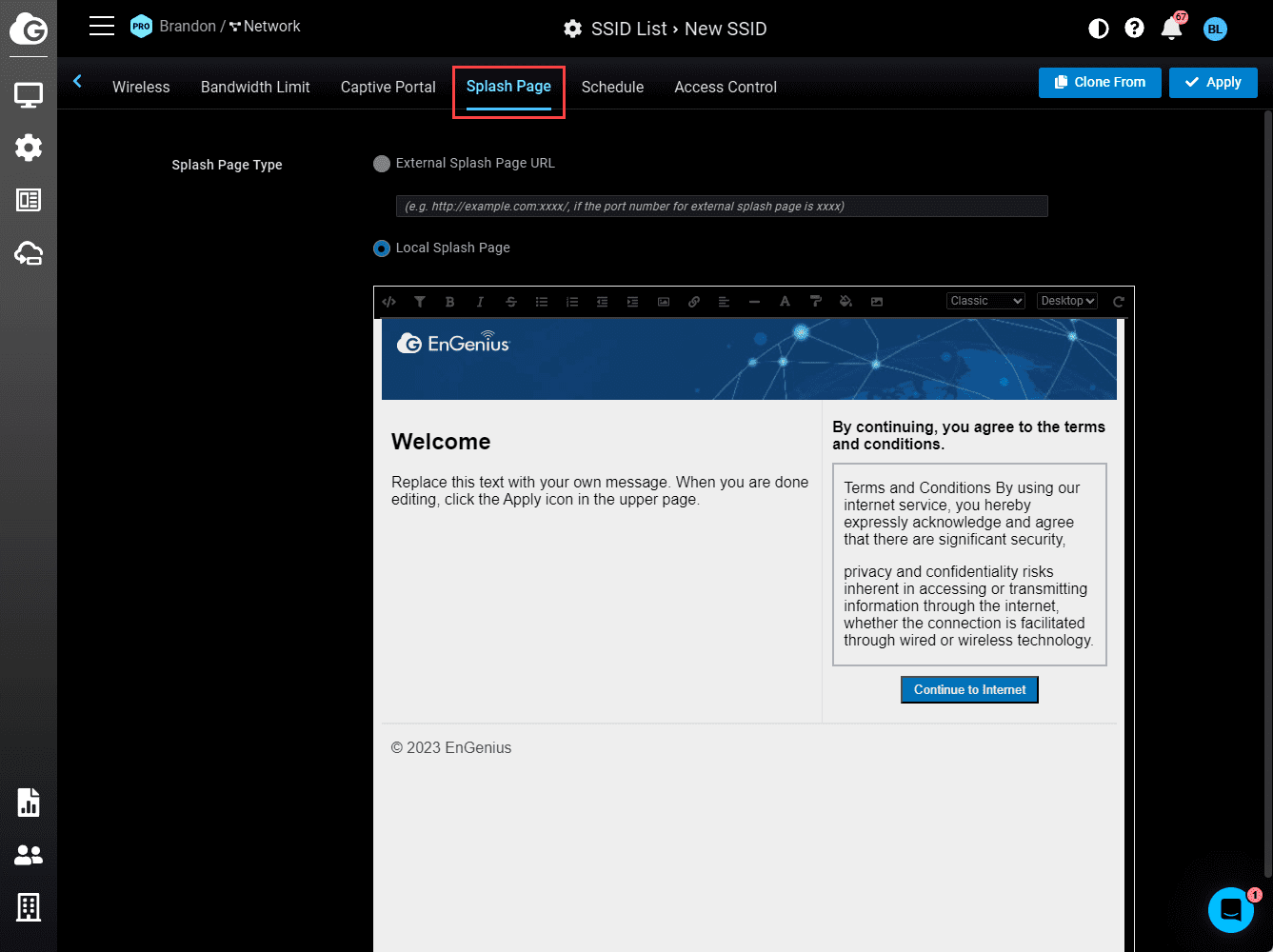The width and height of the screenshot is (1273, 952).
Task: Click the Terms and Conditions text box
Action: 969,565
